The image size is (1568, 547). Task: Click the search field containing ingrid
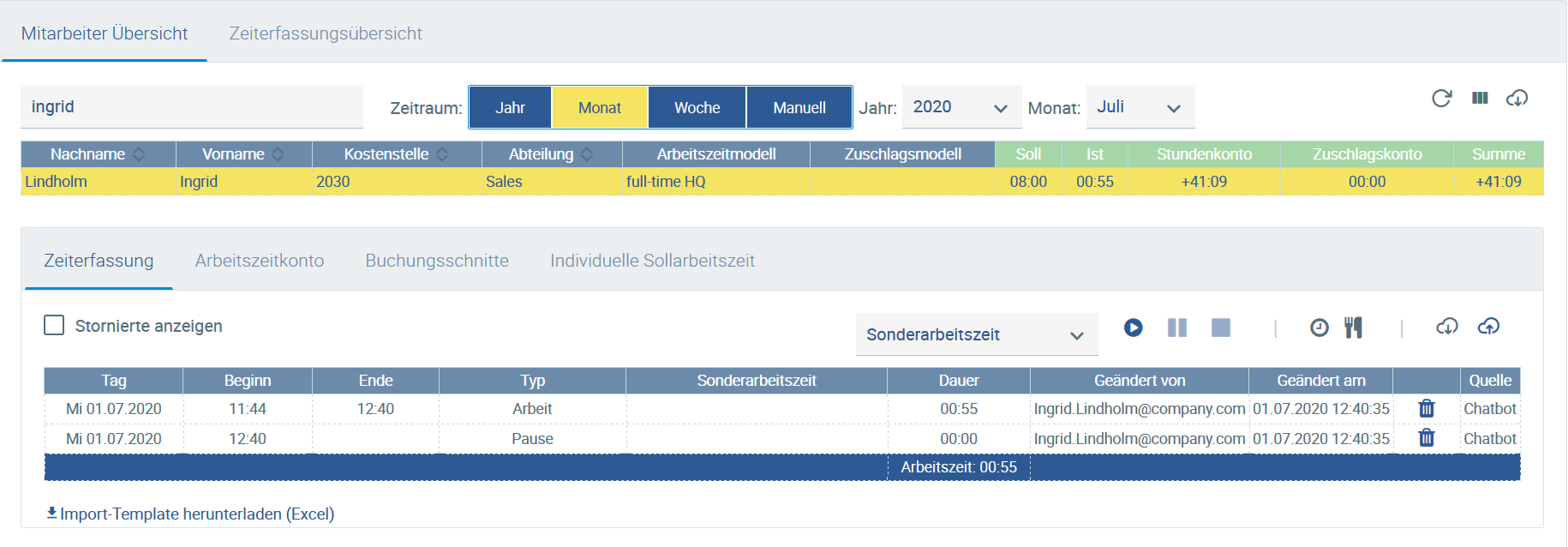[x=192, y=106]
